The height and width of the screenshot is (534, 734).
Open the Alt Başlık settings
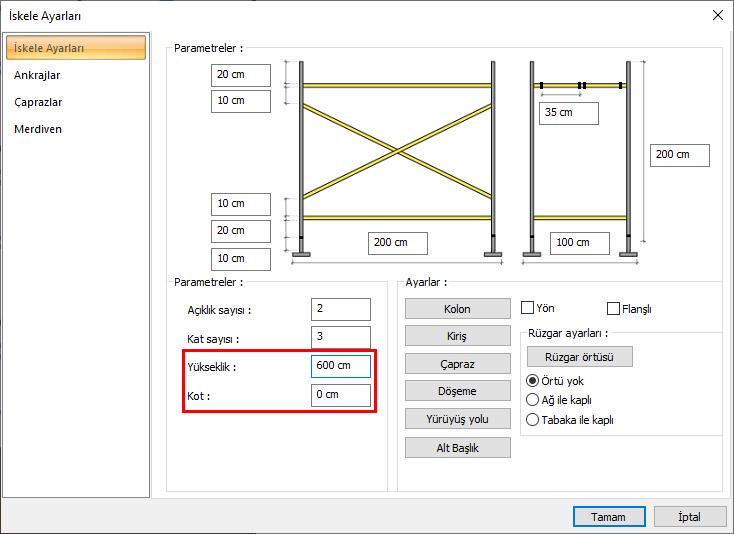click(457, 447)
